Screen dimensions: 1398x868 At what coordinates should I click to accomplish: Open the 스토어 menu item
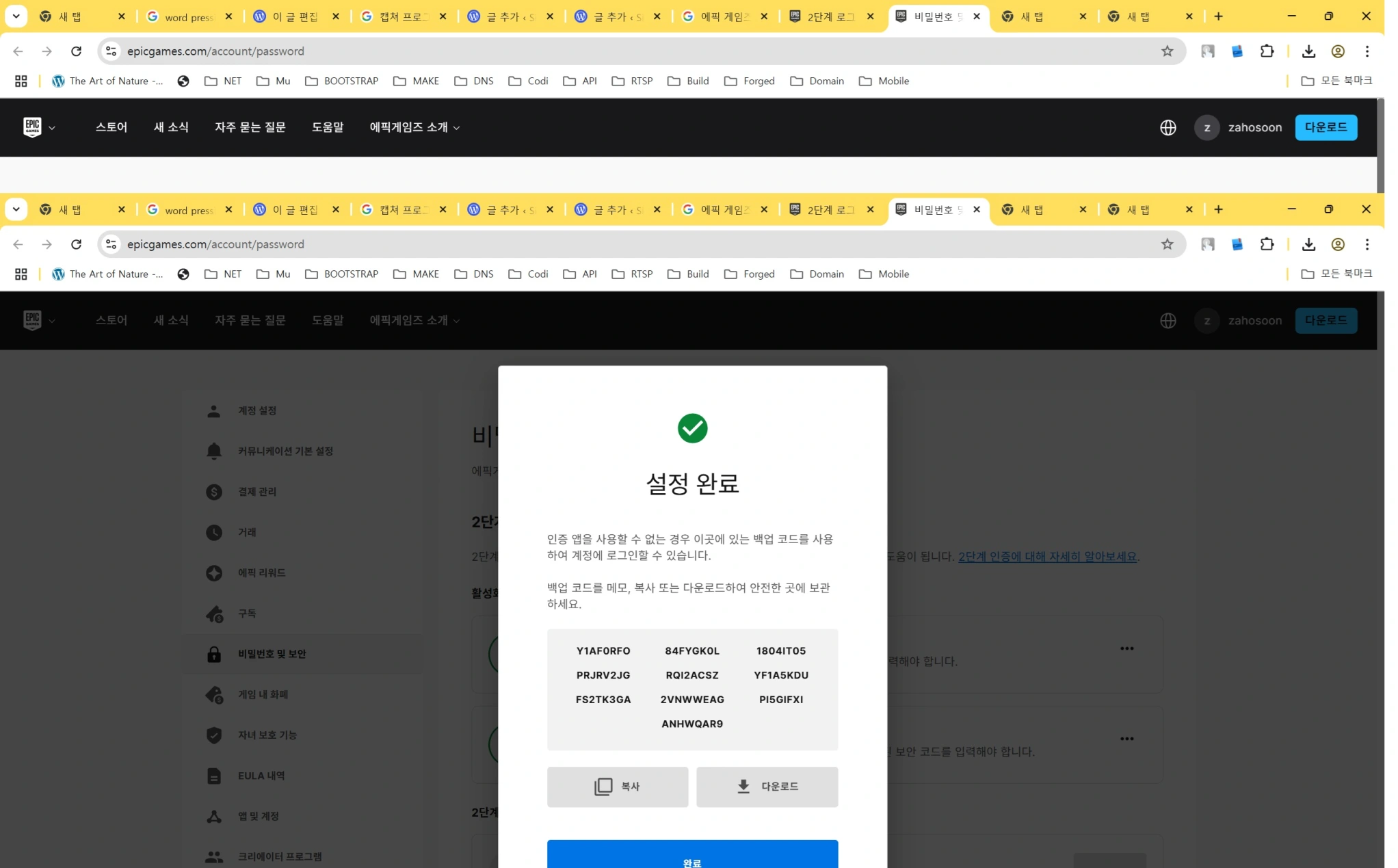point(111,320)
